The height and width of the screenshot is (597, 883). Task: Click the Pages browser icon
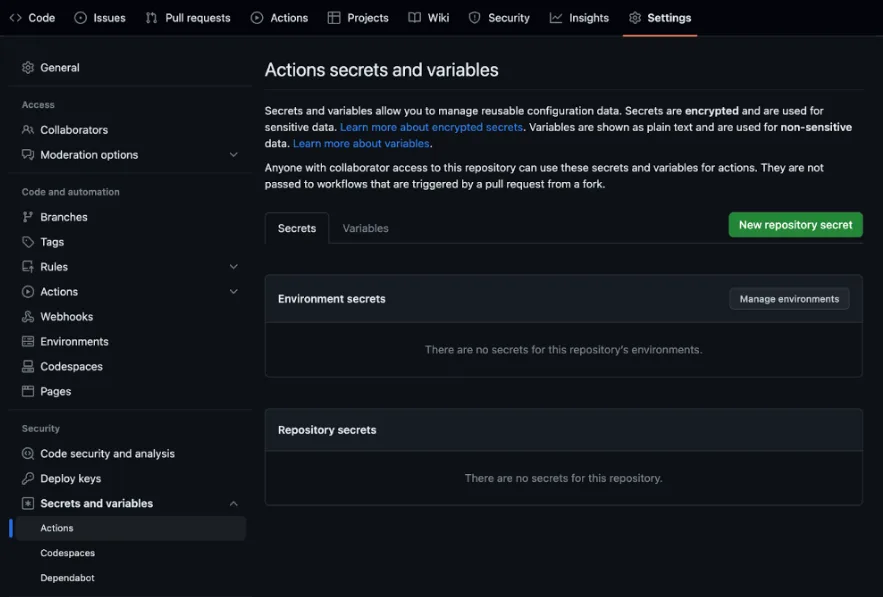pyautogui.click(x=28, y=391)
